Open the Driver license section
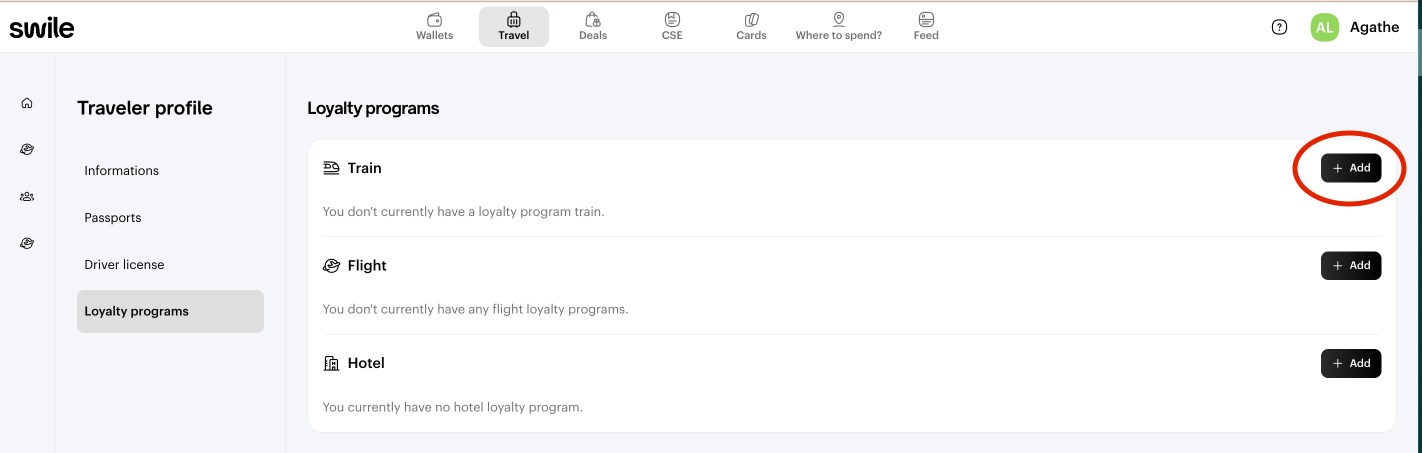 pos(124,265)
